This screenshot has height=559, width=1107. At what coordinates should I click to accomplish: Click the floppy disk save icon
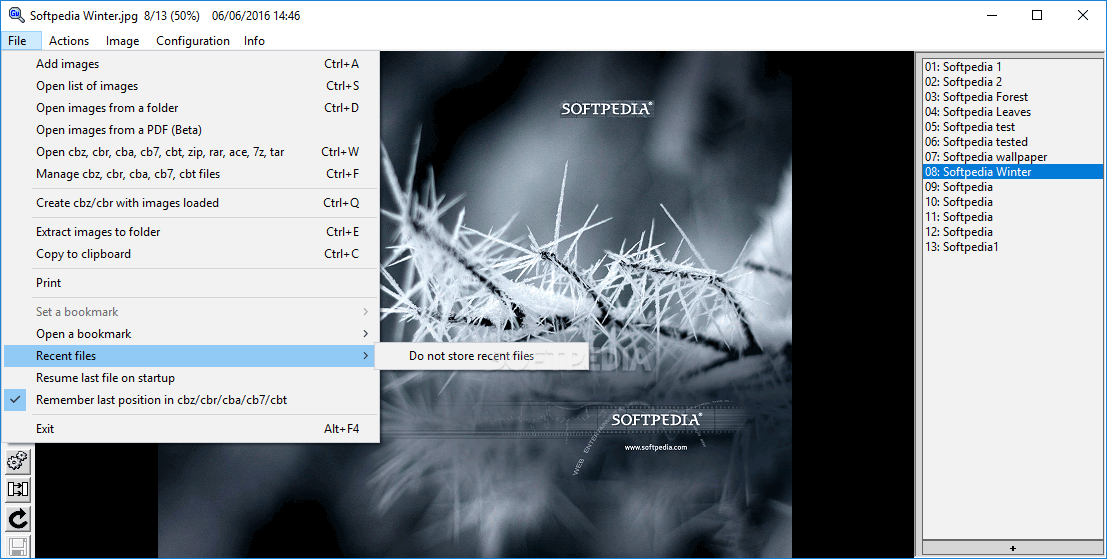coord(18,547)
